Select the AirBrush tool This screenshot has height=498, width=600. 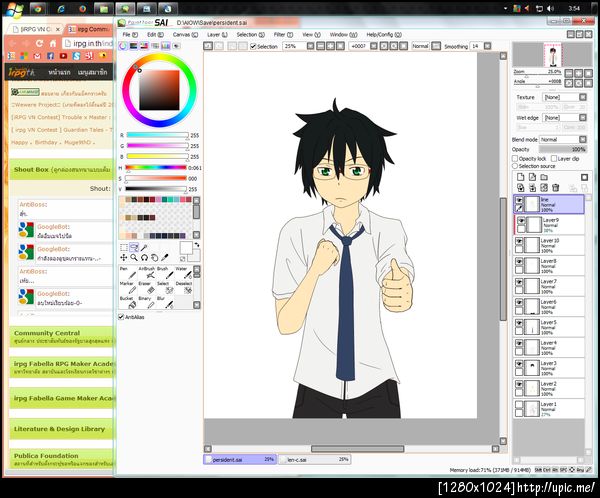tap(147, 273)
